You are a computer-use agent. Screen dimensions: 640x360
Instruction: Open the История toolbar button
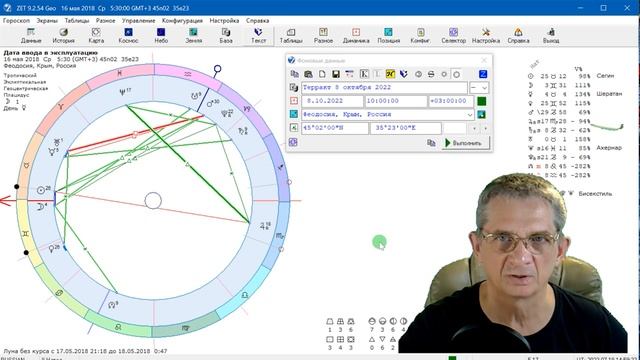[63, 36]
